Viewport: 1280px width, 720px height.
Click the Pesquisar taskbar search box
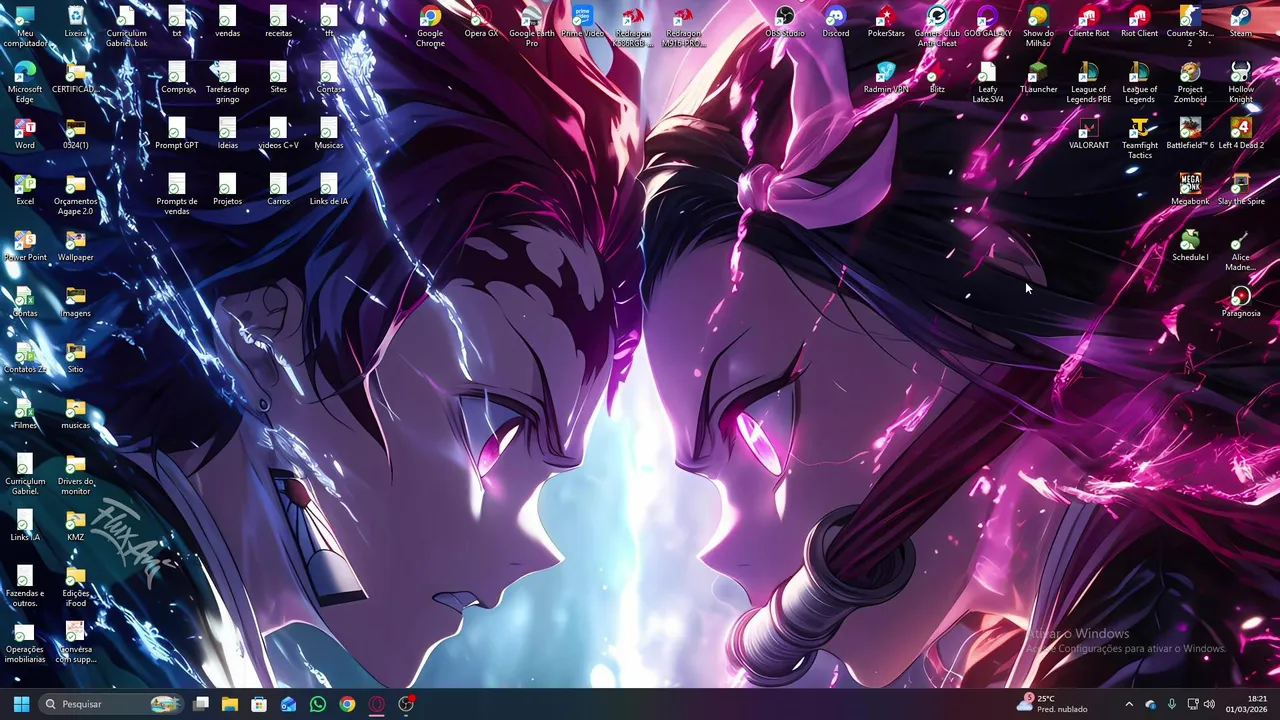click(112, 704)
